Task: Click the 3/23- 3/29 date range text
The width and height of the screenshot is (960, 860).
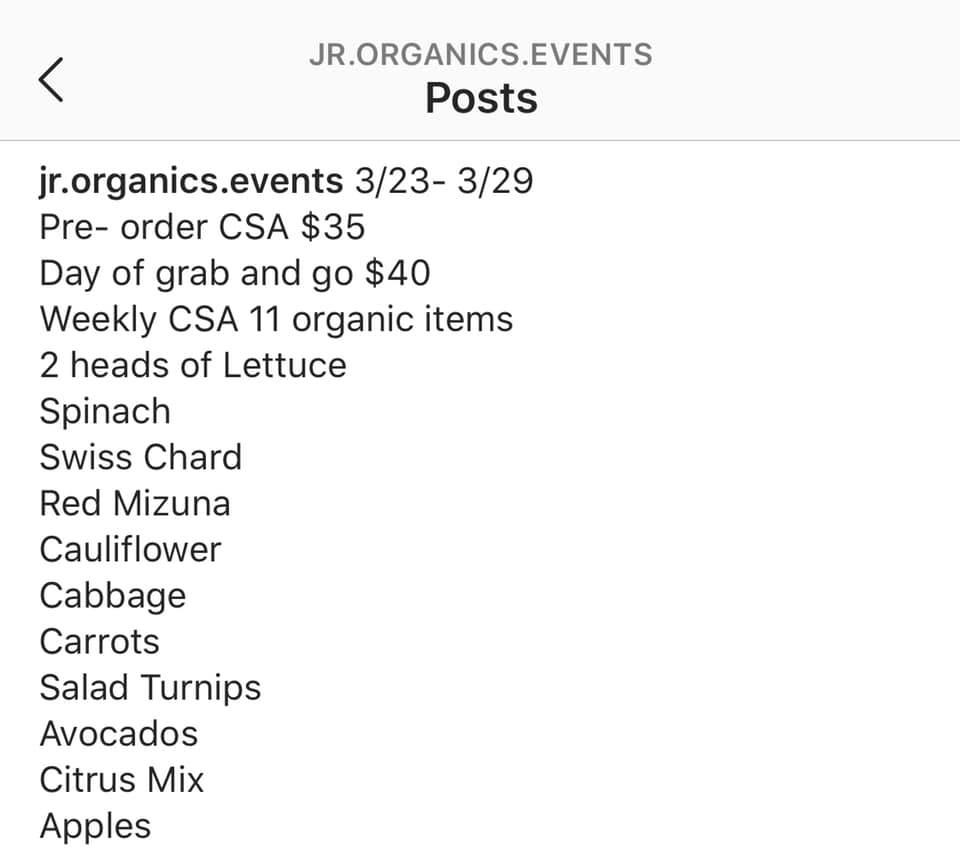Action: click(x=443, y=181)
